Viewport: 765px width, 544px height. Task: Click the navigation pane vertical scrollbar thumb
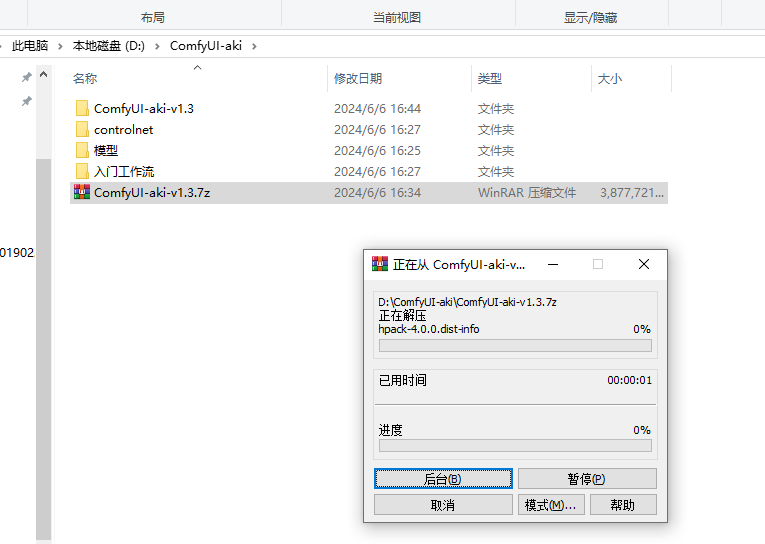[x=43, y=349]
